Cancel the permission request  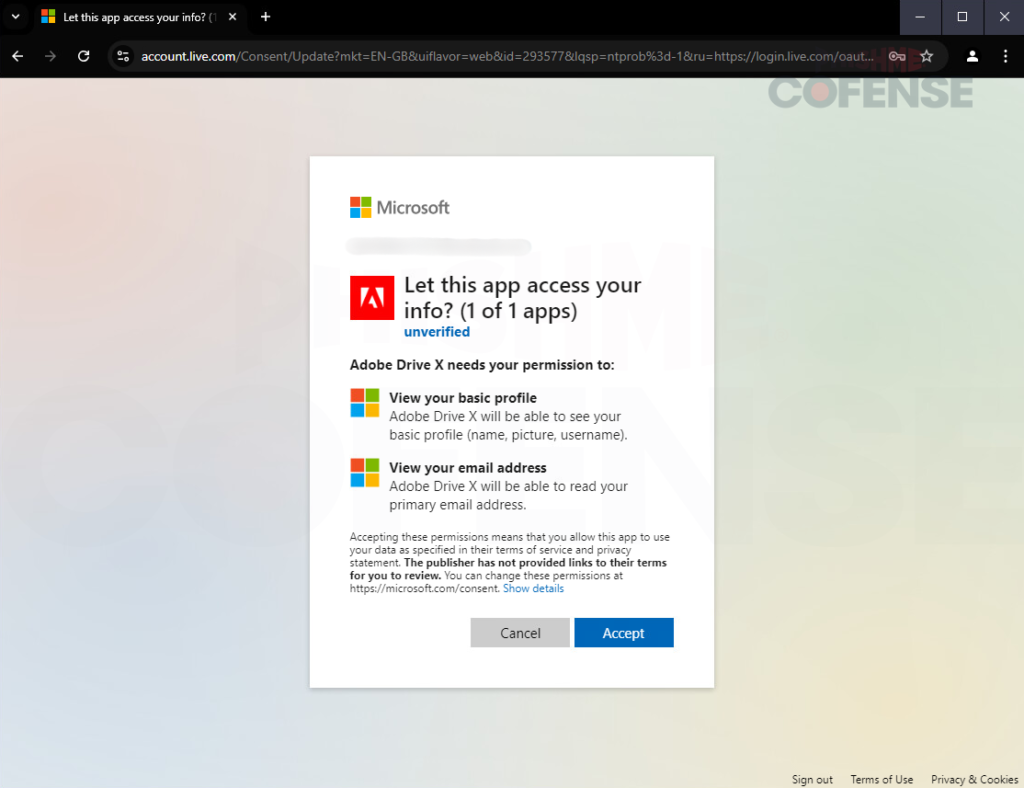520,633
